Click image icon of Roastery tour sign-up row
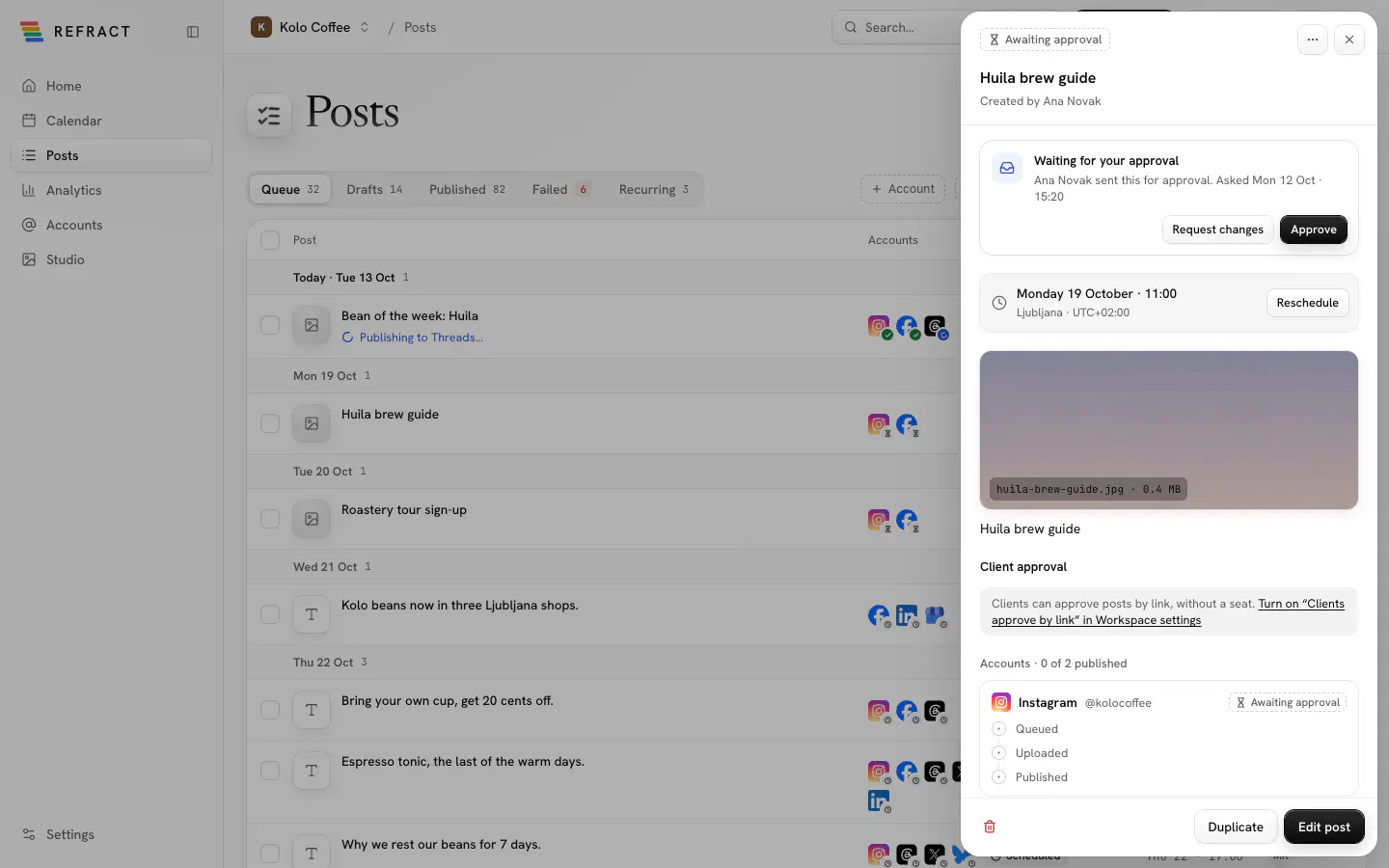This screenshot has height=868, width=1389. 312,519
